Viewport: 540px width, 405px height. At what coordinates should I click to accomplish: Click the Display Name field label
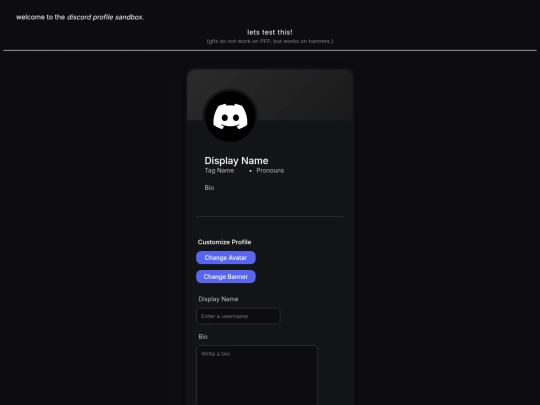pyautogui.click(x=218, y=299)
